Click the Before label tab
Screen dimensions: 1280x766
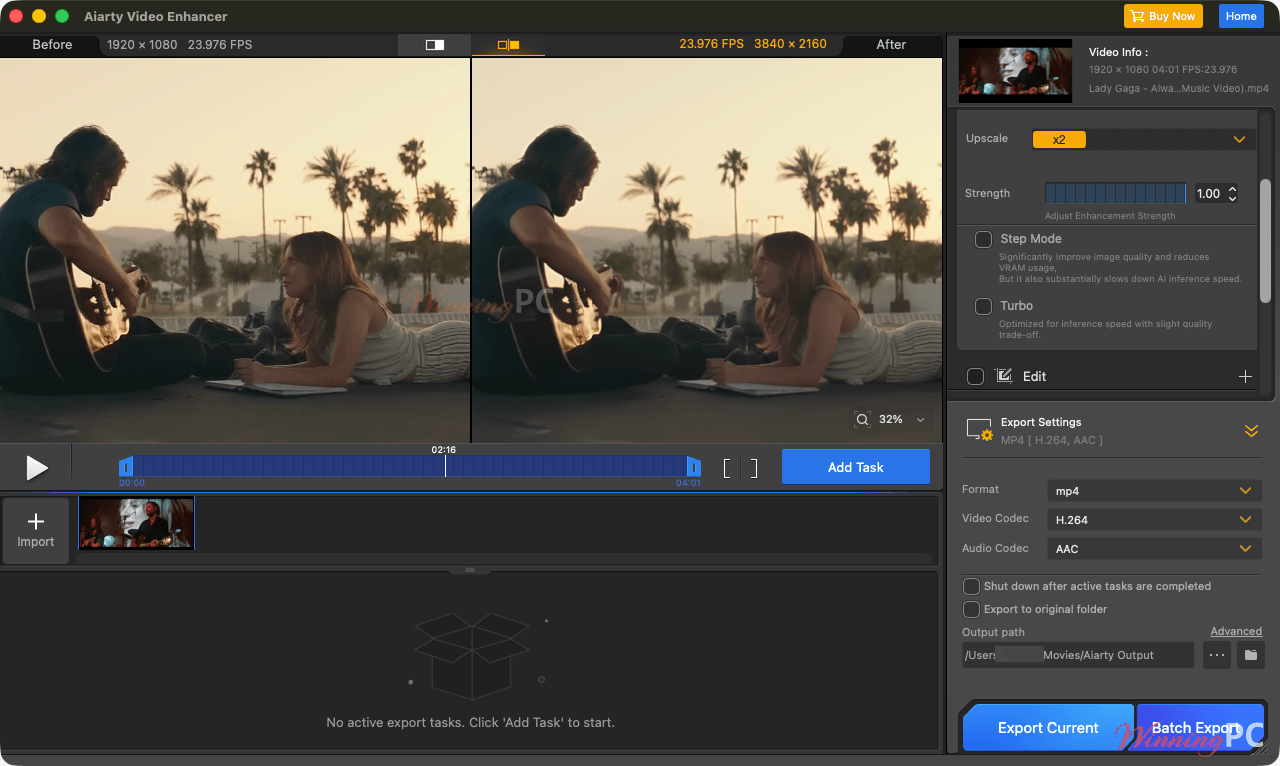coord(52,45)
